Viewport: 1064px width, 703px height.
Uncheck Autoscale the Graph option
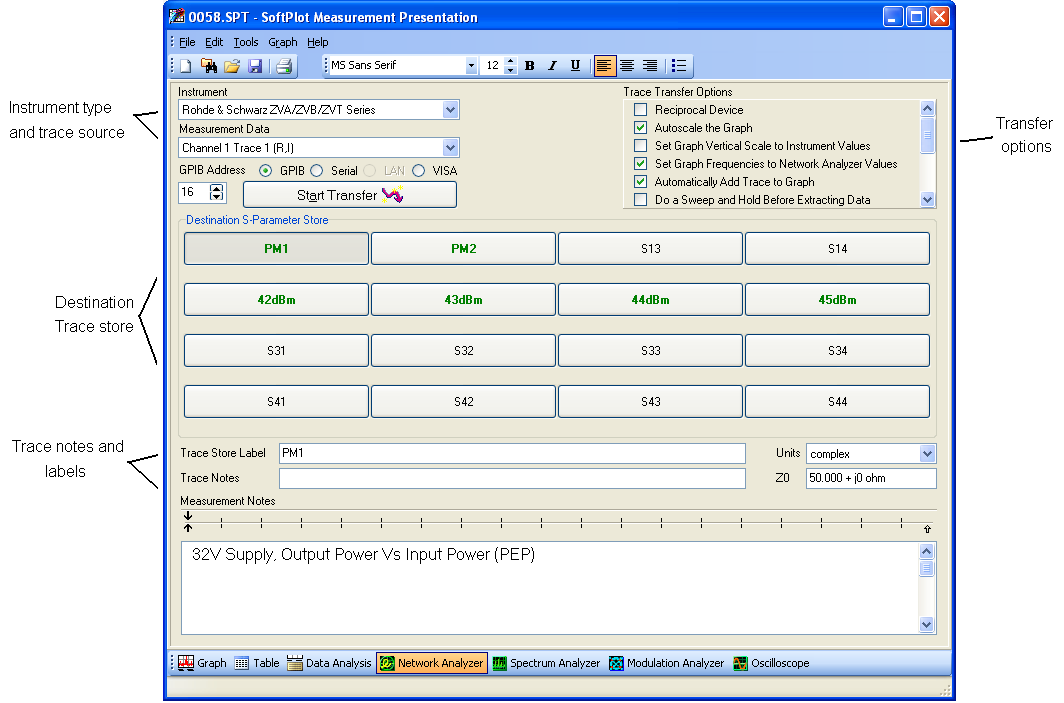coord(640,128)
